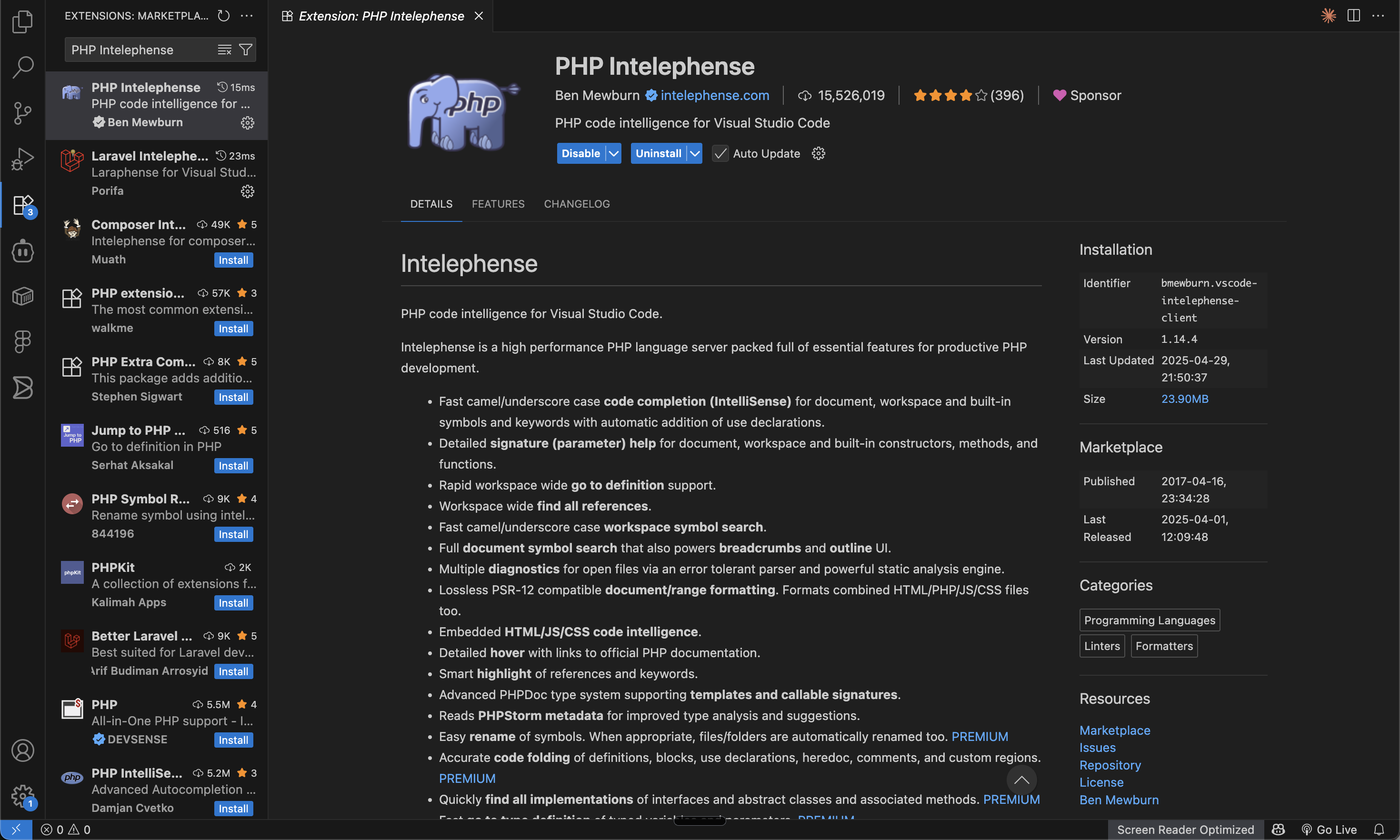Open the Disable dropdown arrow
The width and height of the screenshot is (1400, 840).
point(613,153)
